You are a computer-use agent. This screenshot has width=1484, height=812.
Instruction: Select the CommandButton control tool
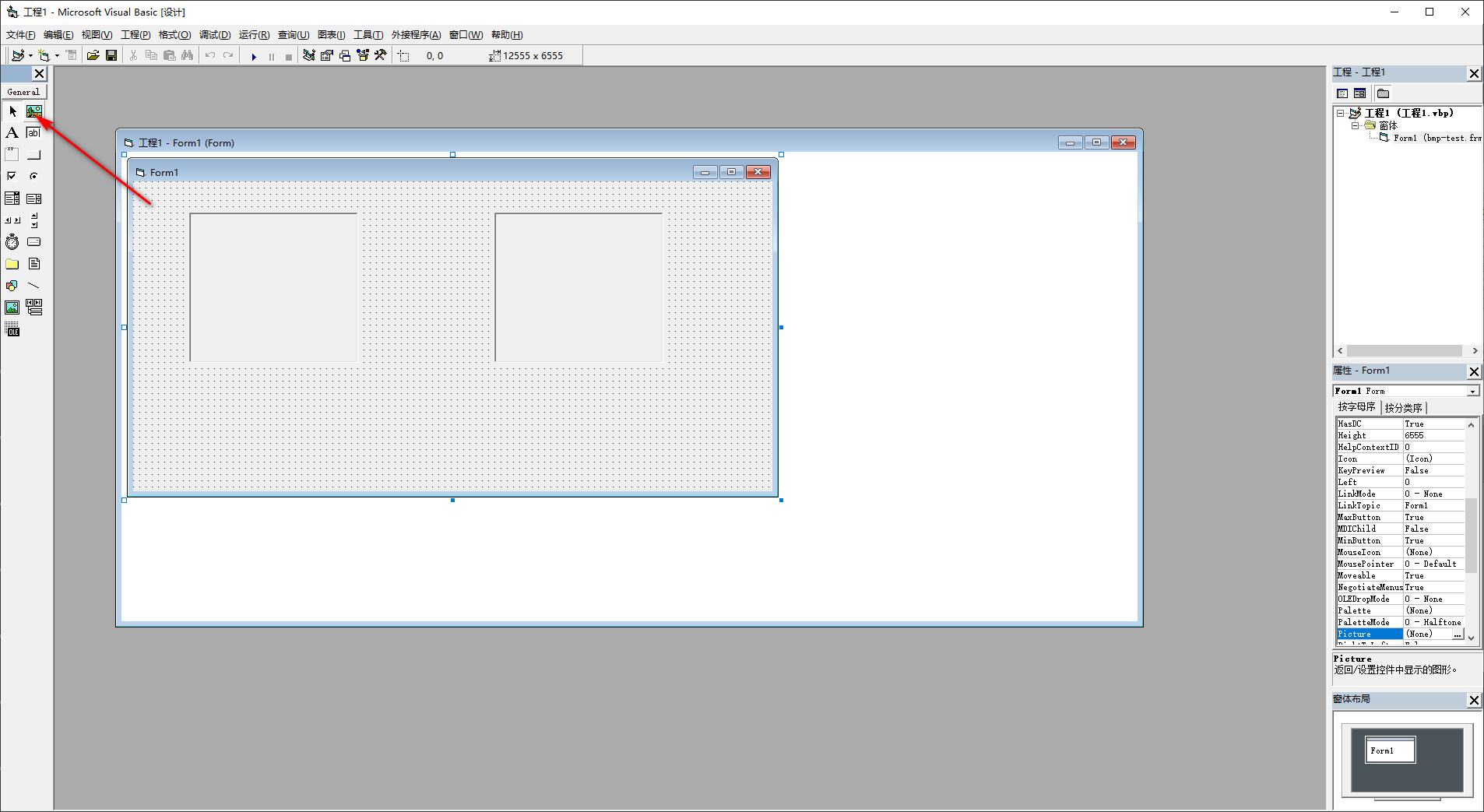(34, 155)
